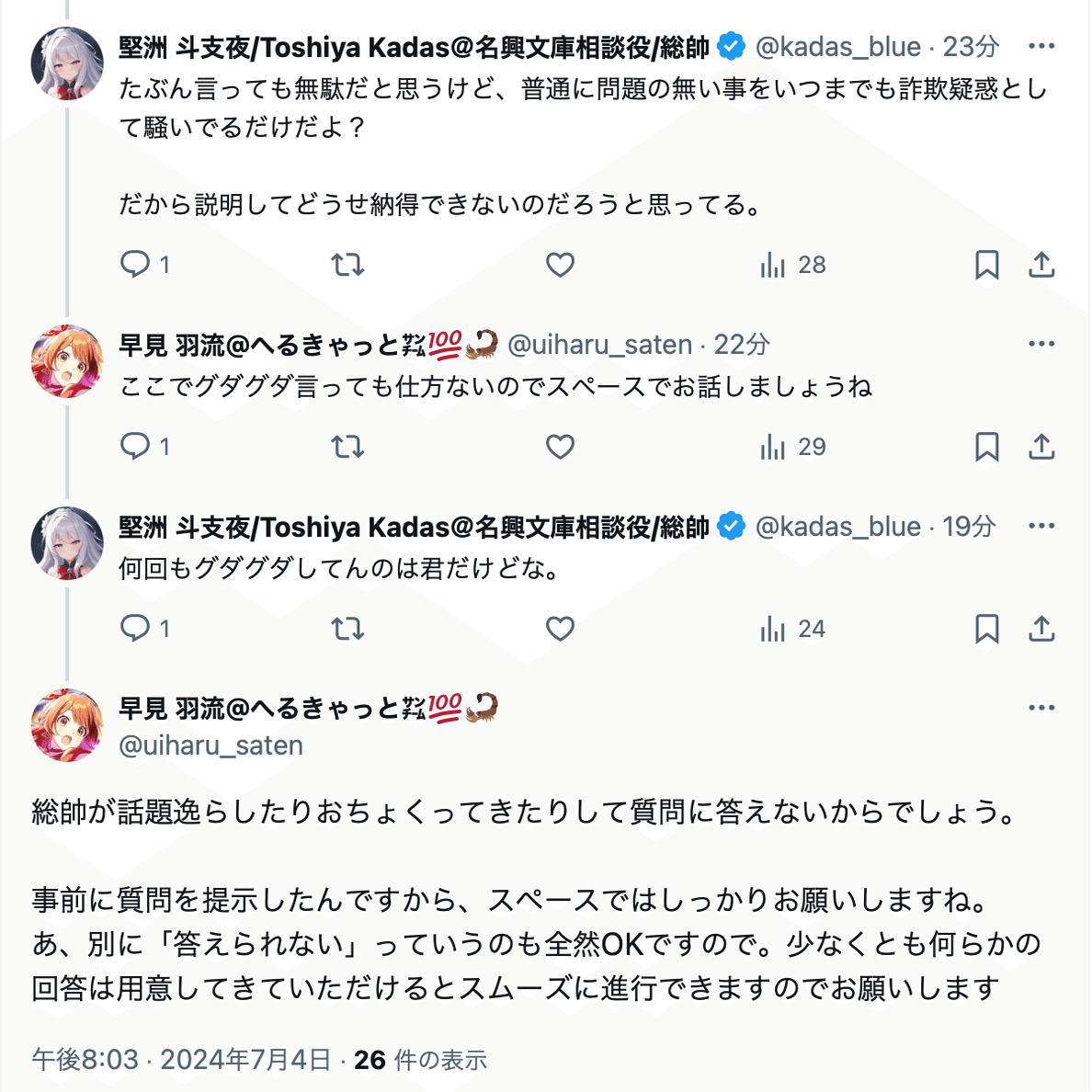Like the 19分 kadas_blue tweet

point(560,629)
